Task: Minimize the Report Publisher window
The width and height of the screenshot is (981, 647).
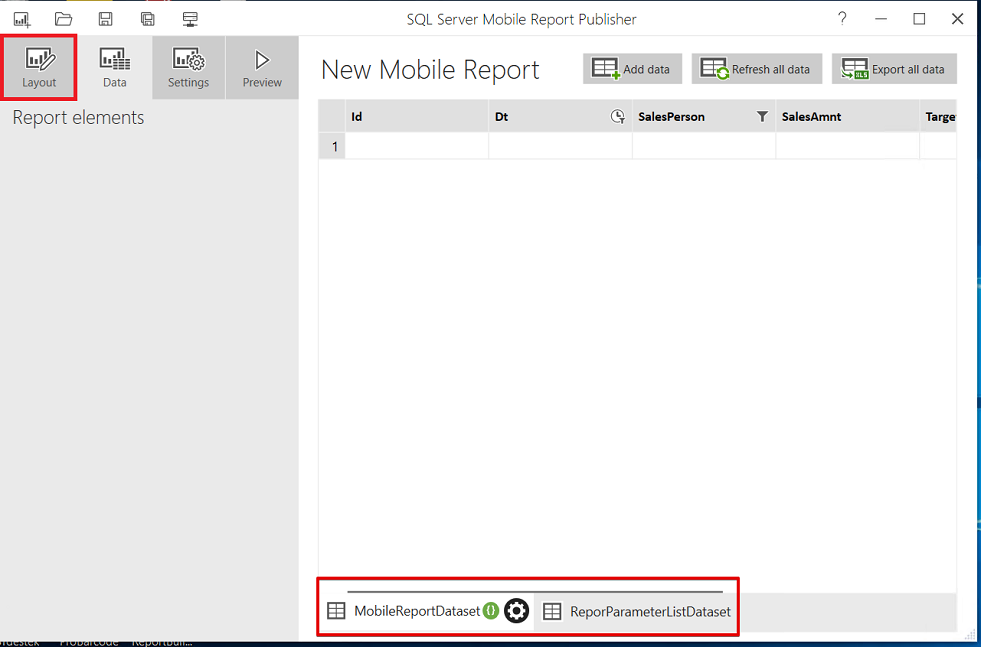Action: click(881, 19)
